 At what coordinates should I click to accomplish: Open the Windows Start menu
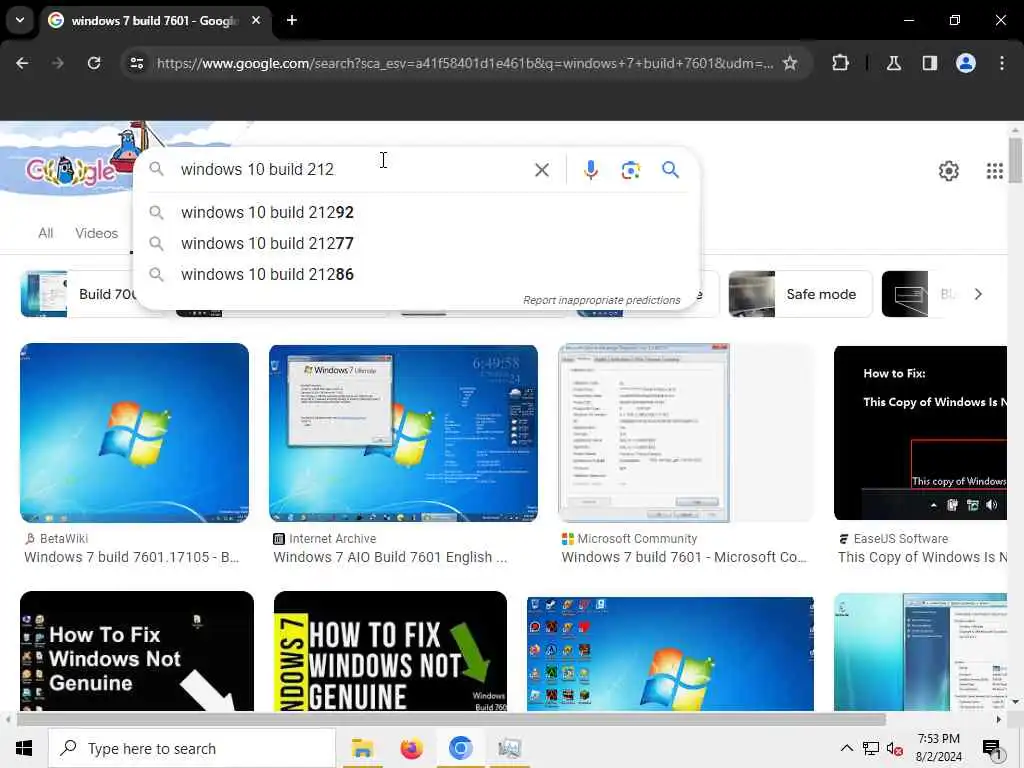[24, 748]
